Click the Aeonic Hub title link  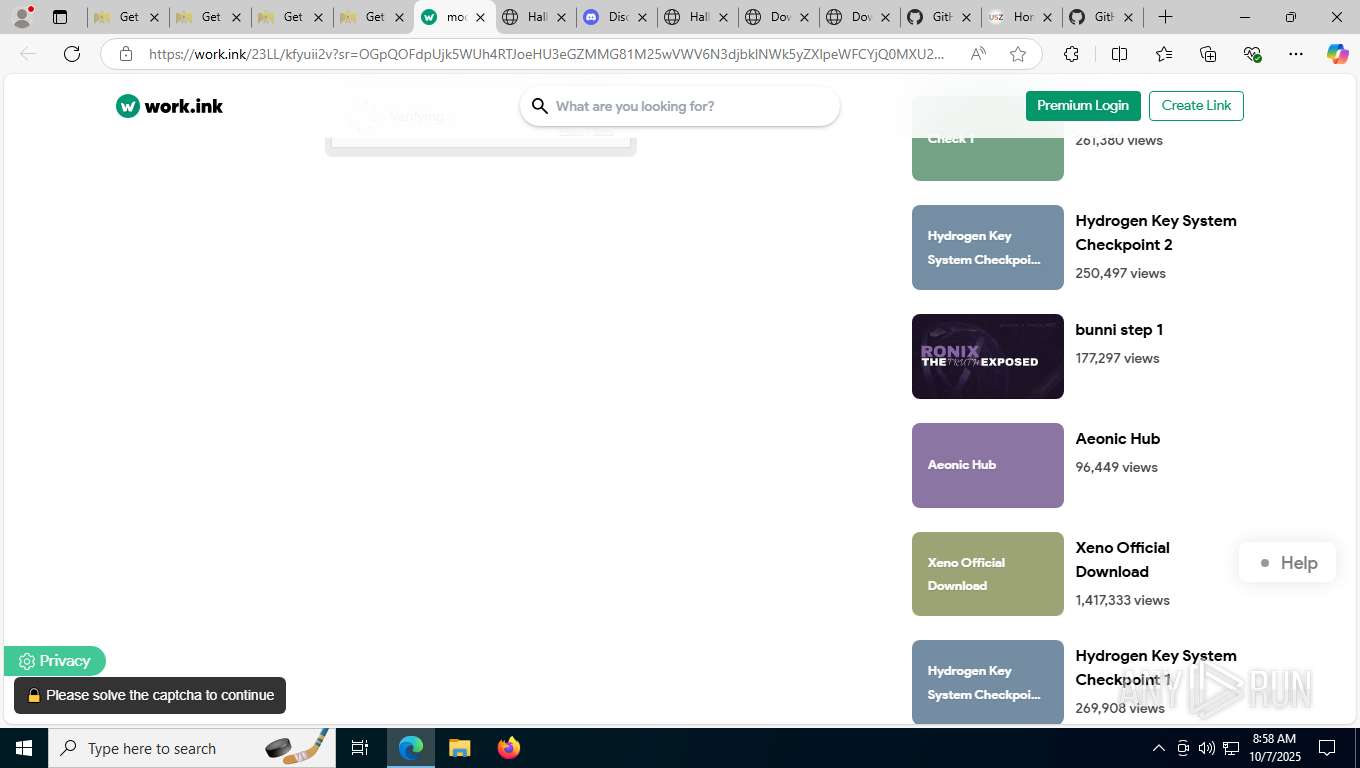(x=1118, y=439)
